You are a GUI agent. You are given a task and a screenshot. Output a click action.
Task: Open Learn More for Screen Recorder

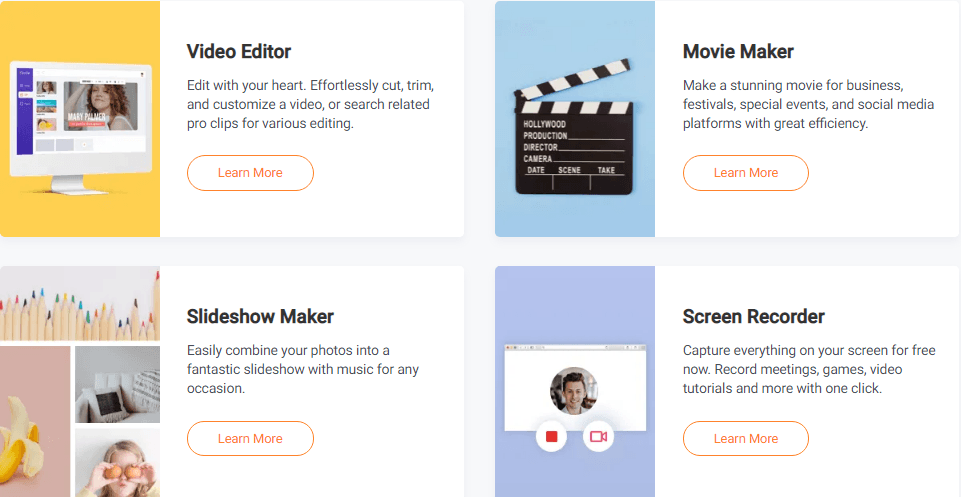745,439
